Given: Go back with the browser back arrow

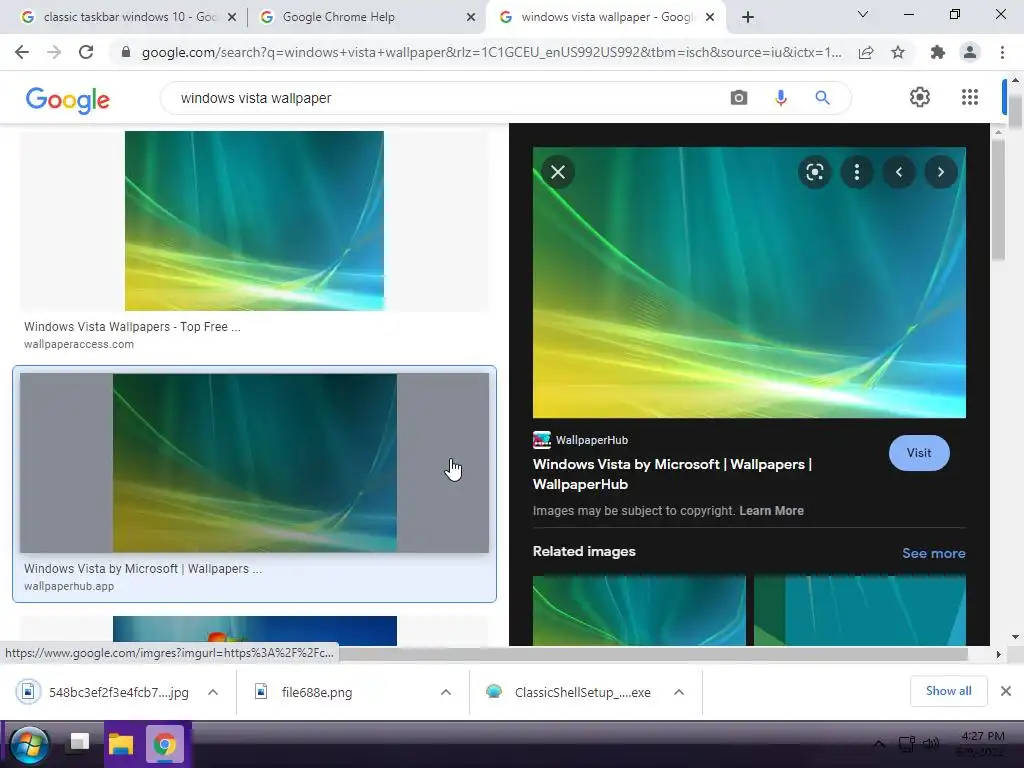Looking at the screenshot, I should (x=22, y=52).
